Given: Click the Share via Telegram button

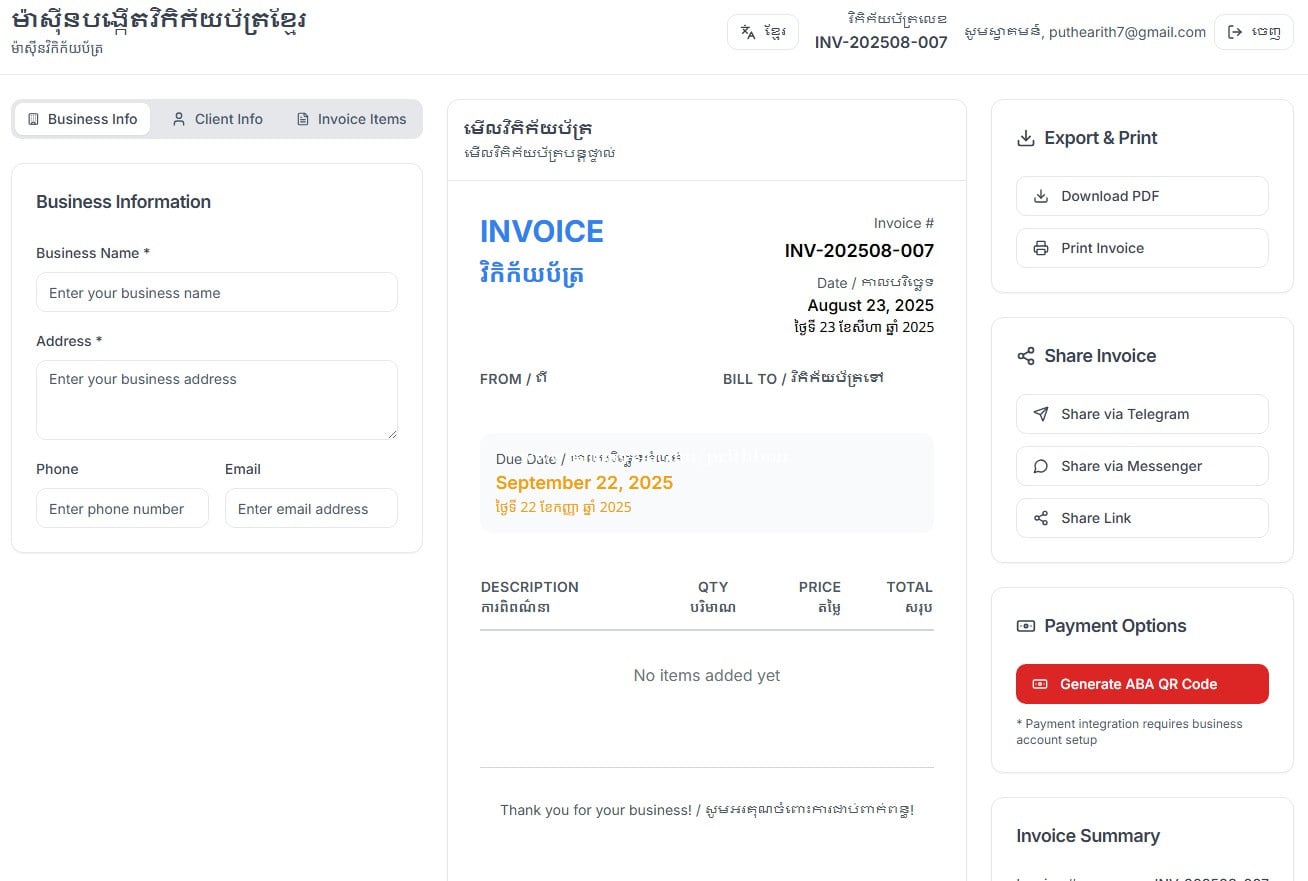Looking at the screenshot, I should (x=1142, y=414).
